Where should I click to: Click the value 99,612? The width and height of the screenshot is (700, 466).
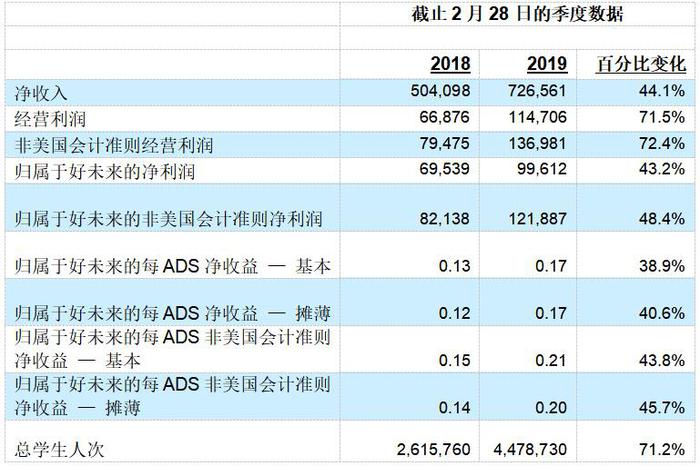pyautogui.click(x=542, y=169)
